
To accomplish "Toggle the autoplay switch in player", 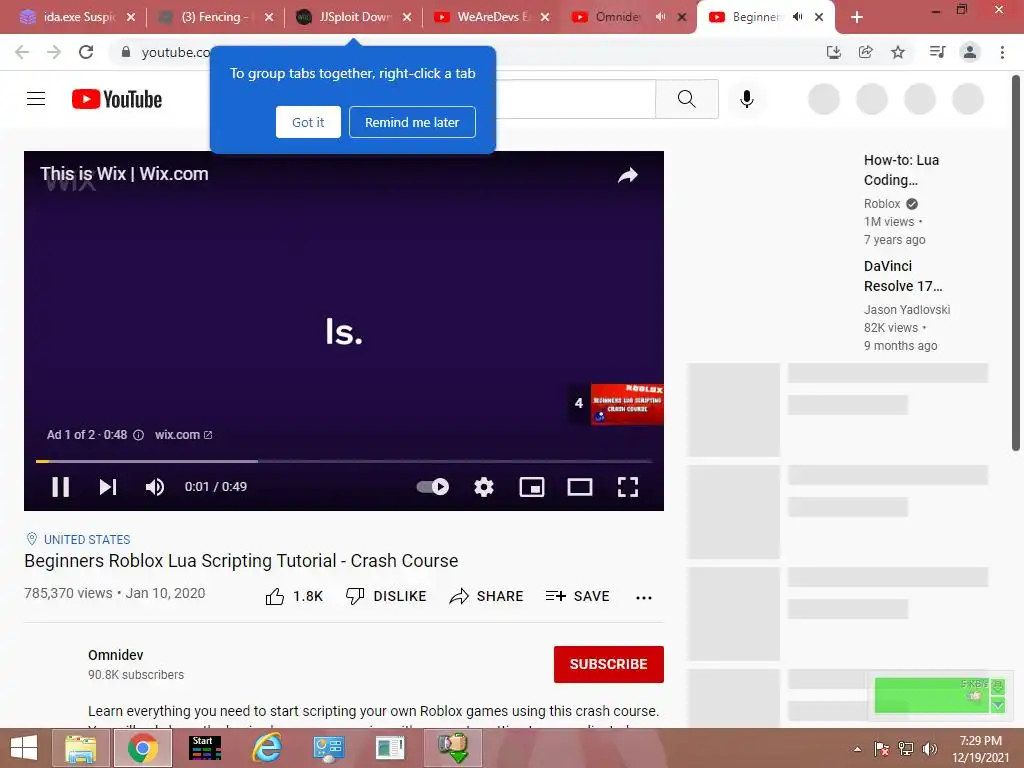I will pyautogui.click(x=432, y=487).
